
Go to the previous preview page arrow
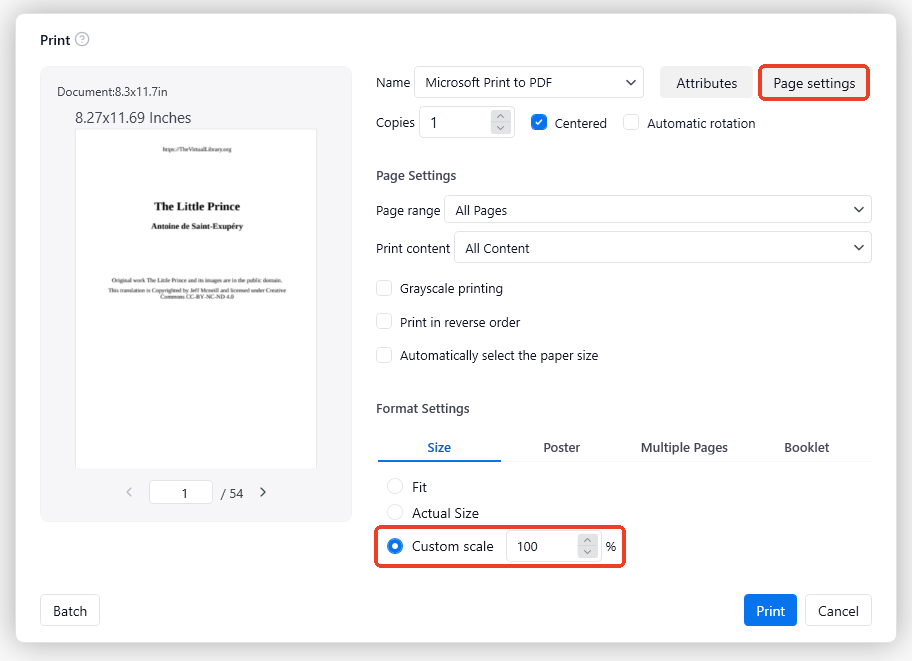click(x=129, y=492)
